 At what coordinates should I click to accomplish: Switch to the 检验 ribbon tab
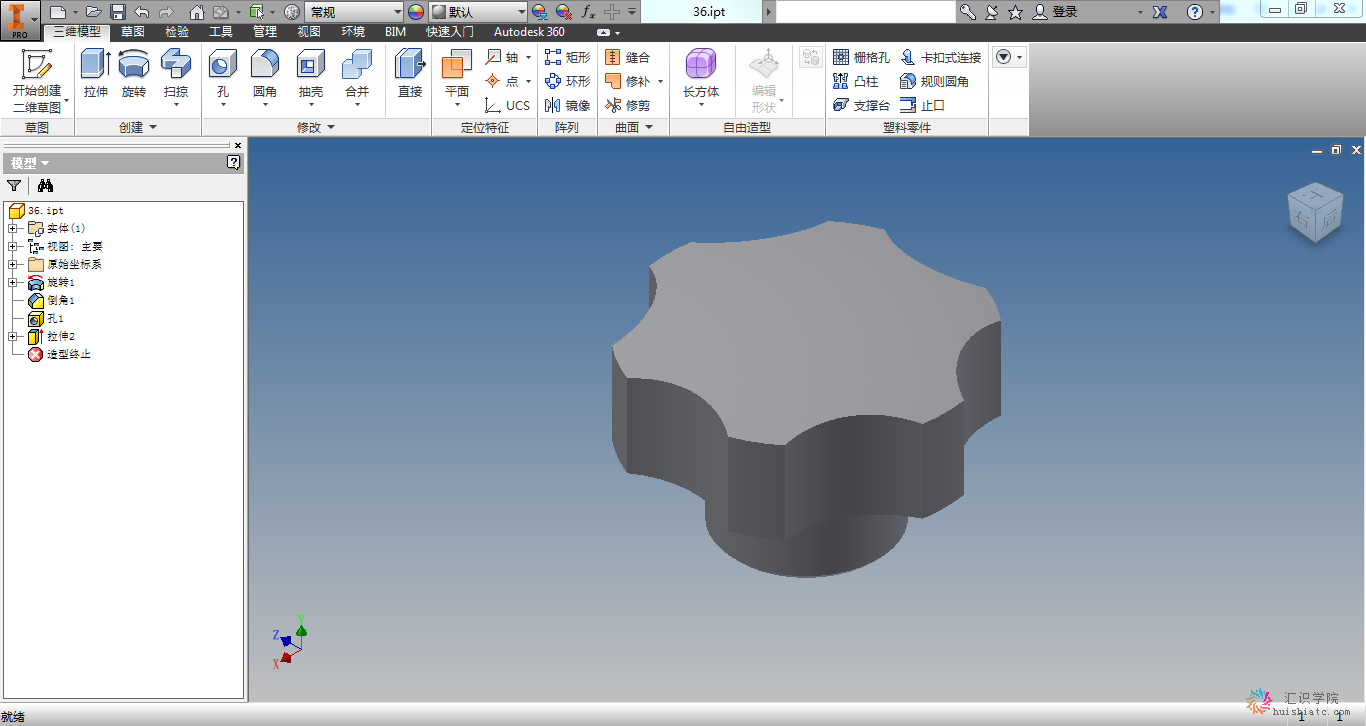click(177, 32)
